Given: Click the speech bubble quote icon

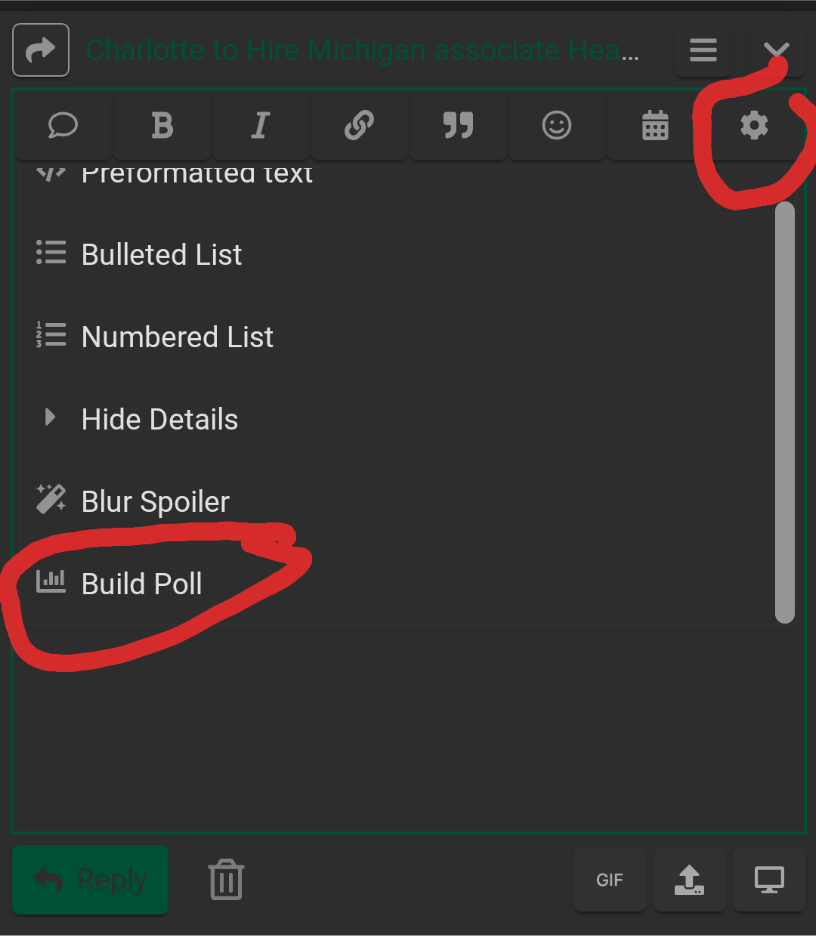Looking at the screenshot, I should [63, 126].
